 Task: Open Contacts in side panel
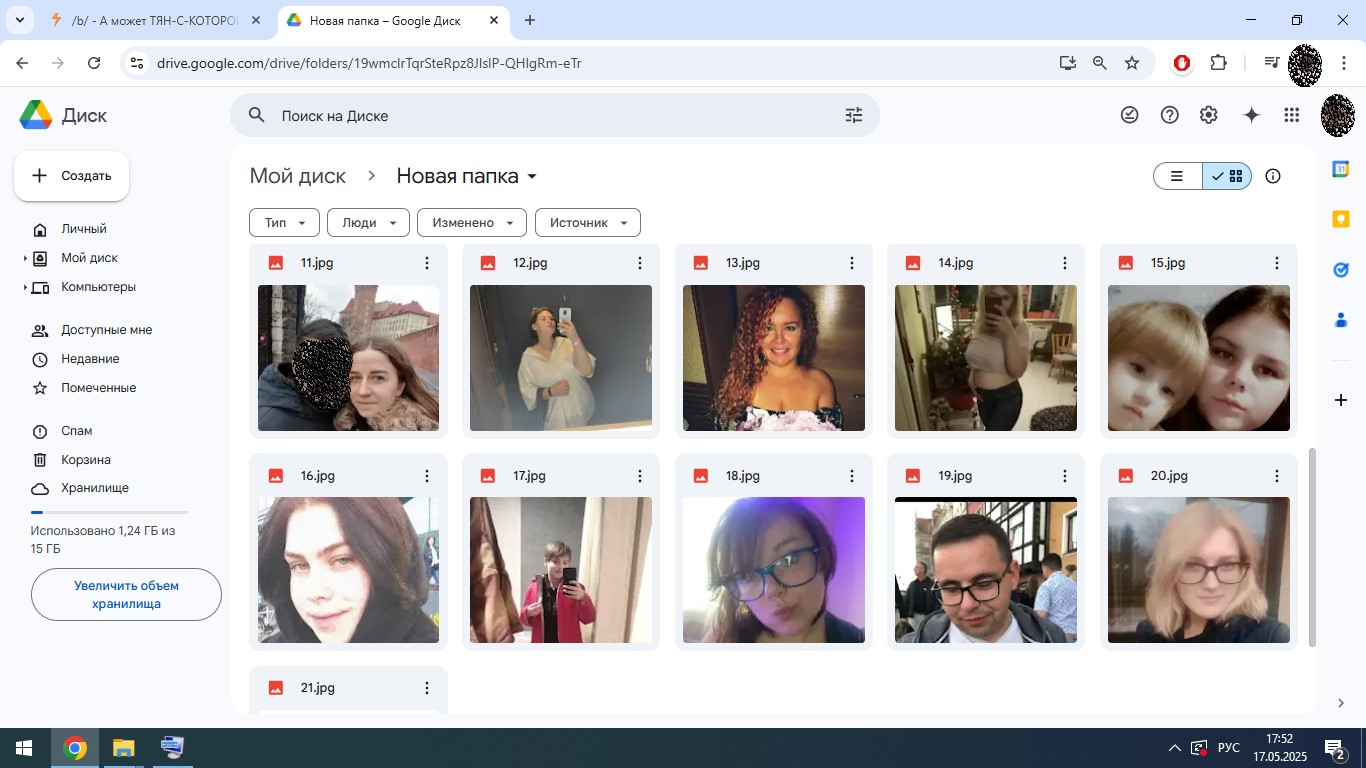coord(1341,320)
